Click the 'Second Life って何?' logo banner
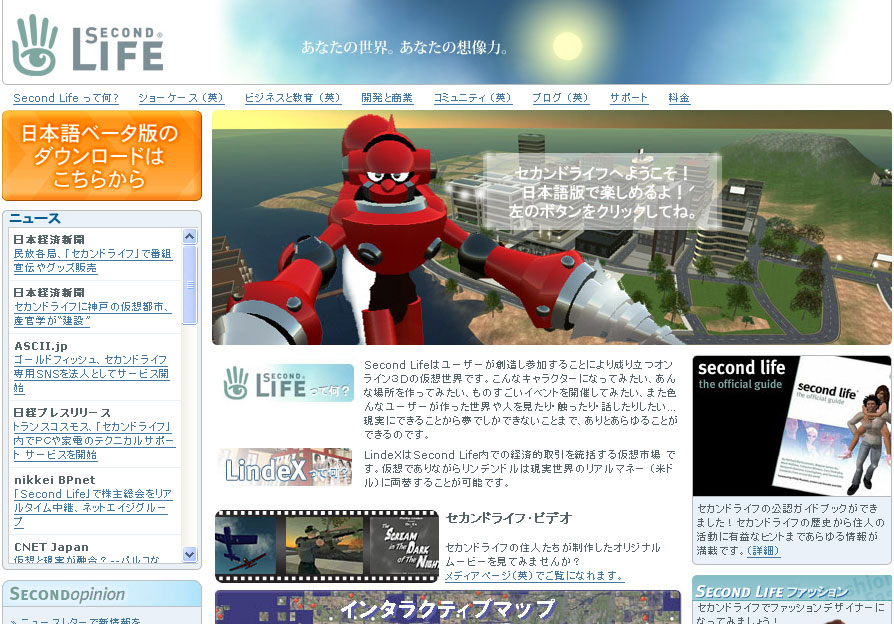The image size is (894, 624). click(x=288, y=383)
